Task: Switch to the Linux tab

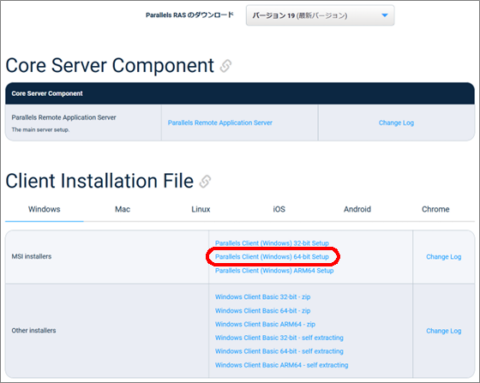Action: pos(201,209)
